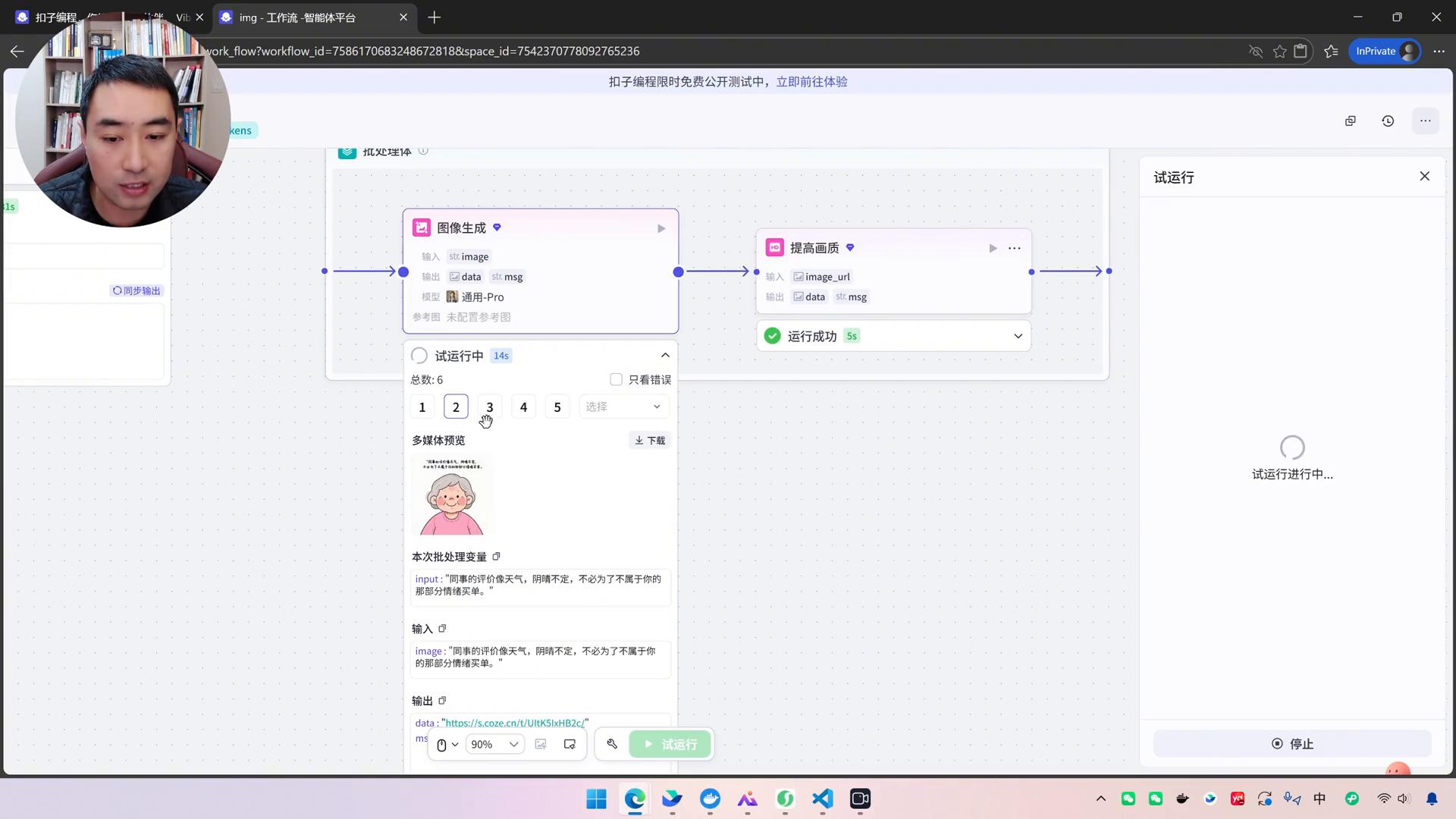Open the 立即前往体验 link
The width and height of the screenshot is (1456, 819).
(x=811, y=81)
